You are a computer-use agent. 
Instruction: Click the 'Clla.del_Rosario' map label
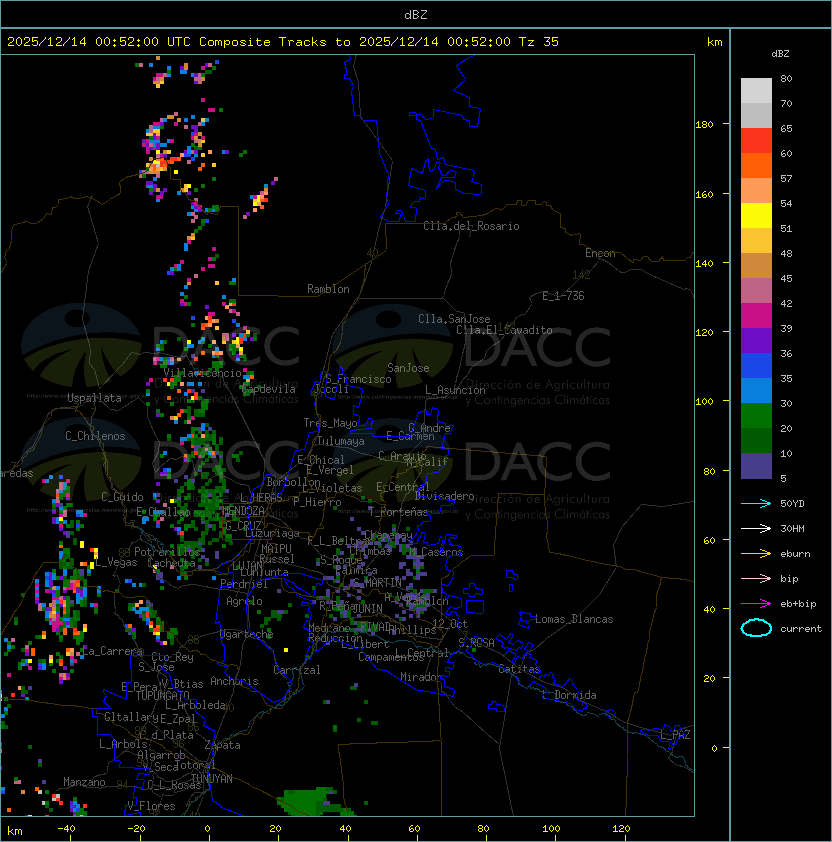(x=471, y=226)
